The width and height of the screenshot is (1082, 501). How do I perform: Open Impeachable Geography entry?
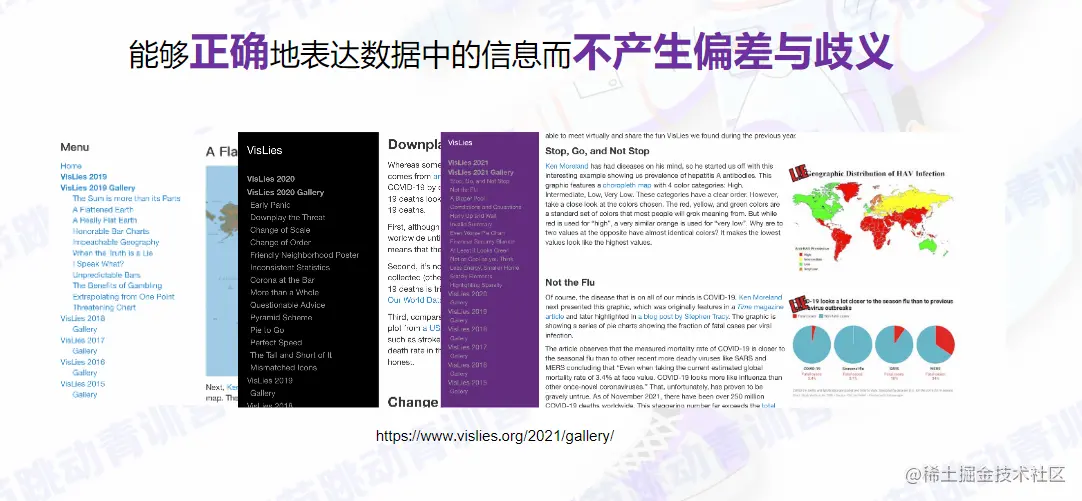[116, 242]
